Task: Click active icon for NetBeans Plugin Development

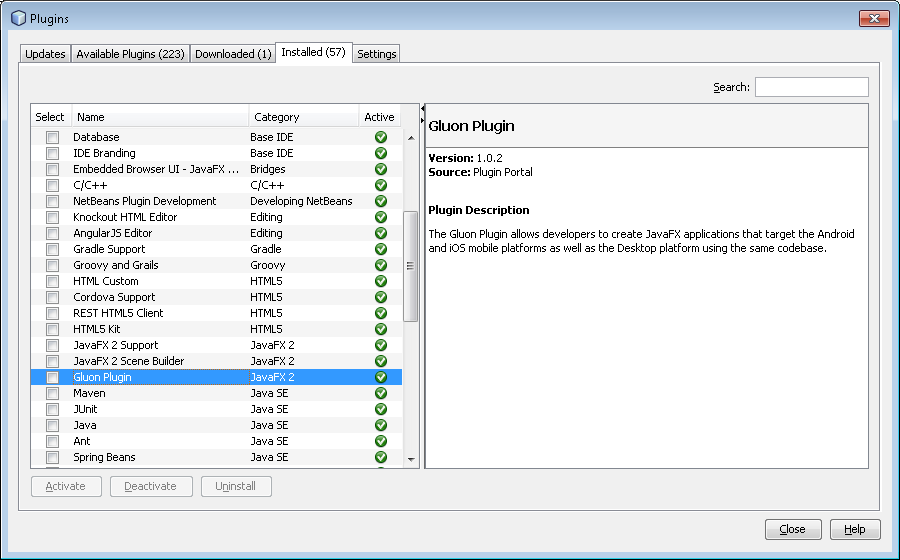Action: coord(381,201)
